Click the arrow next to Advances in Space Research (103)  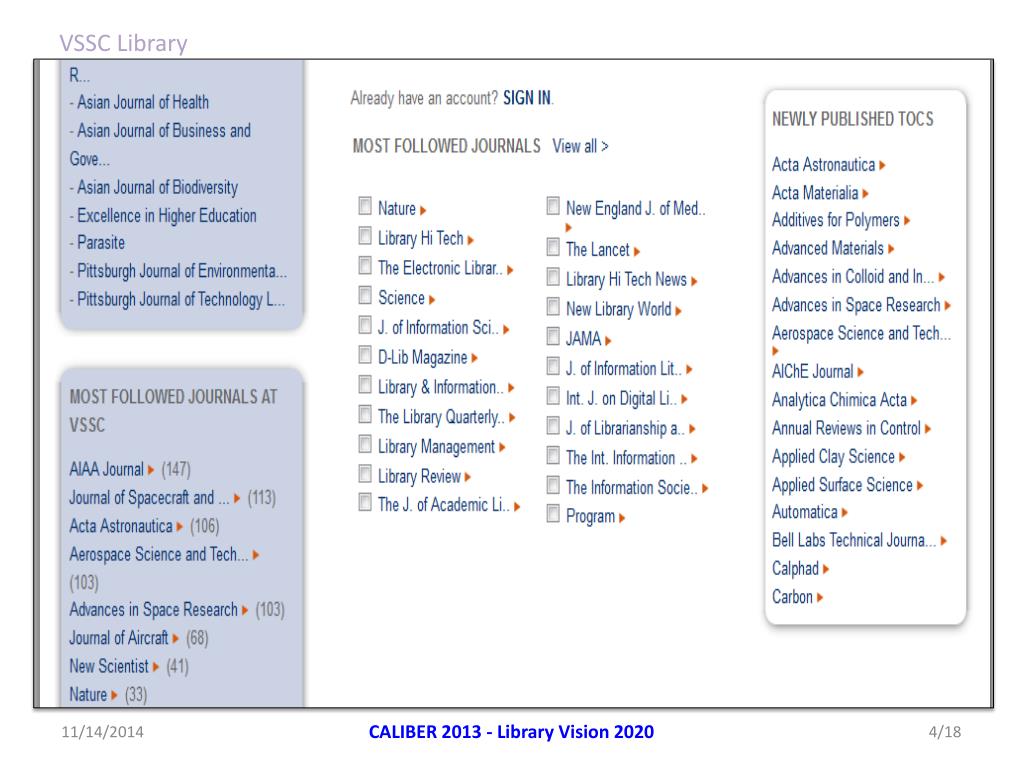coord(245,610)
